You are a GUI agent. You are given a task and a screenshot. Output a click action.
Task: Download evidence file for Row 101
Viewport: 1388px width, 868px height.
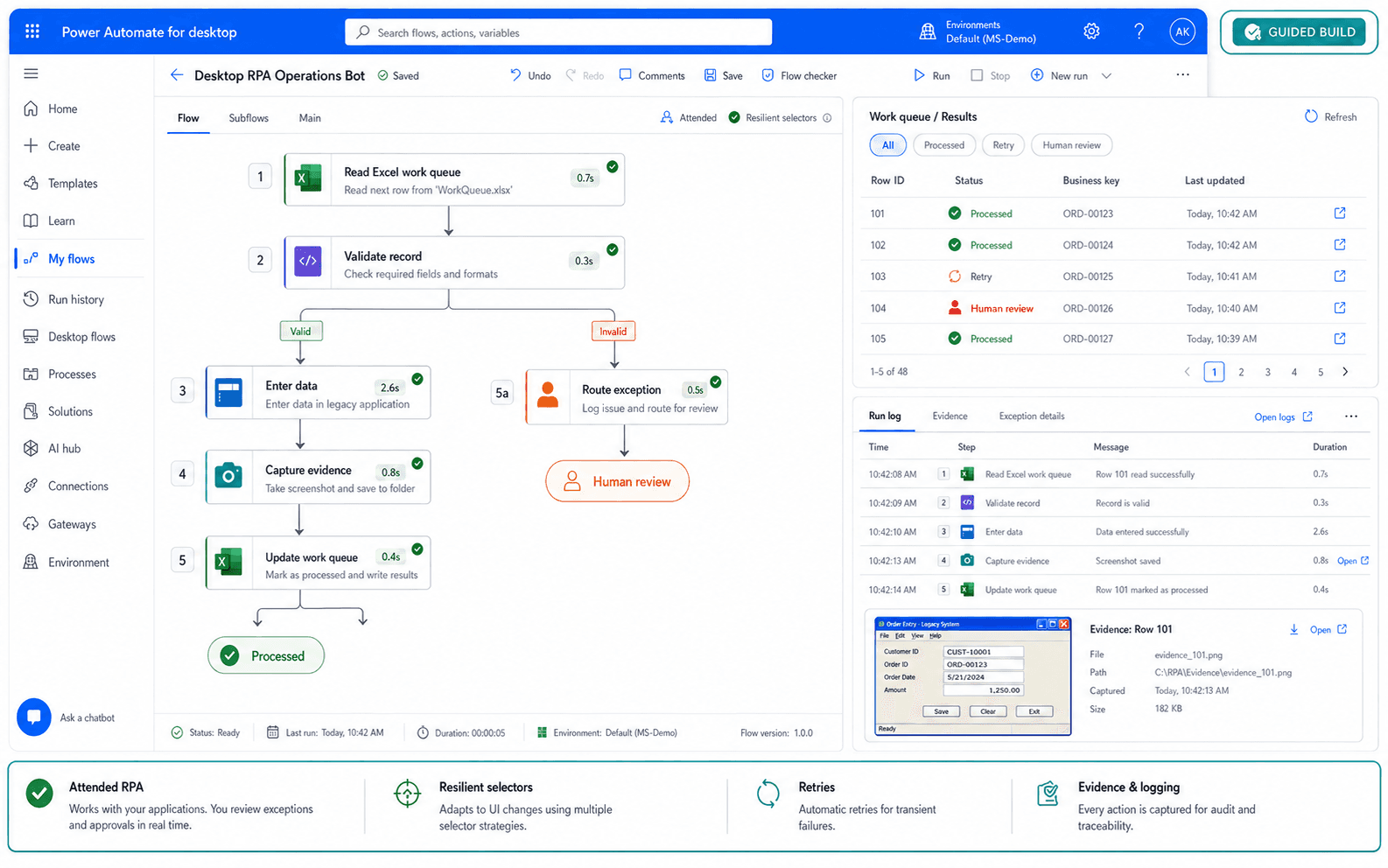(1293, 629)
